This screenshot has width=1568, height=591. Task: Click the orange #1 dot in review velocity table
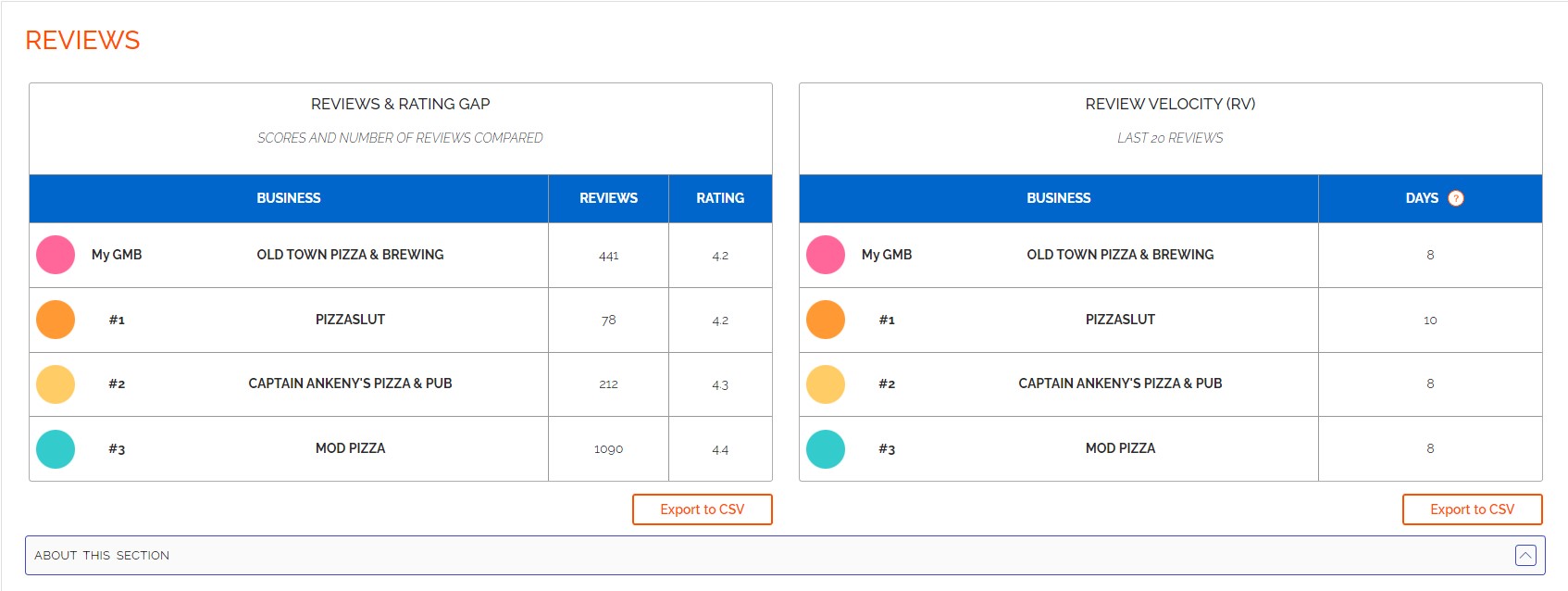826,320
